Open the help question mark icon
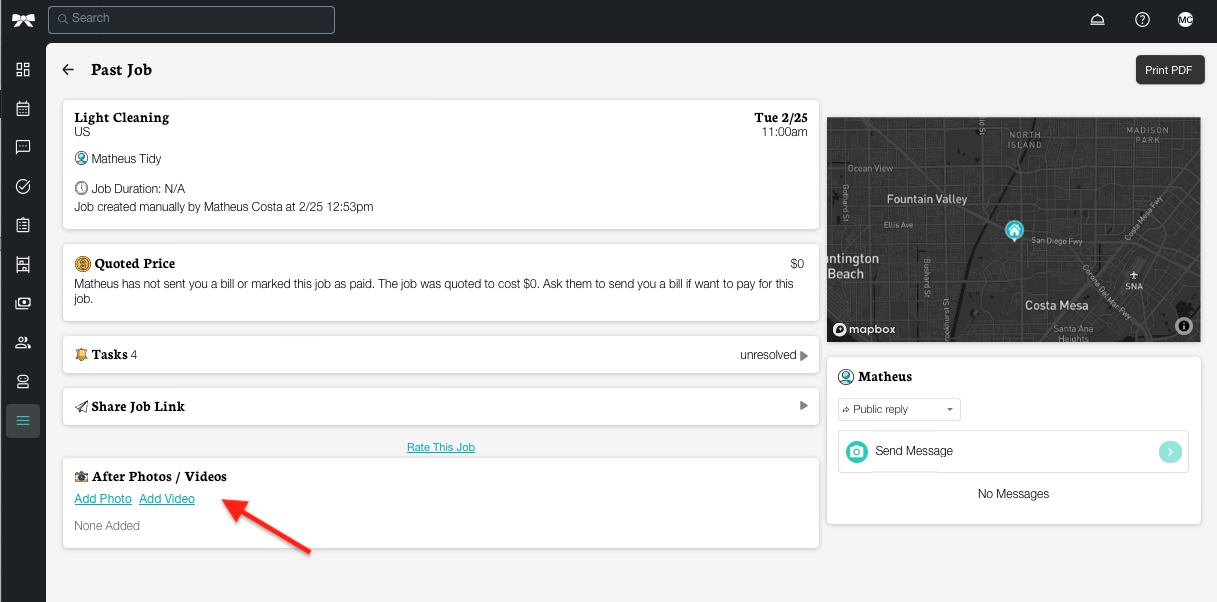This screenshot has height=602, width=1217. [x=1142, y=20]
